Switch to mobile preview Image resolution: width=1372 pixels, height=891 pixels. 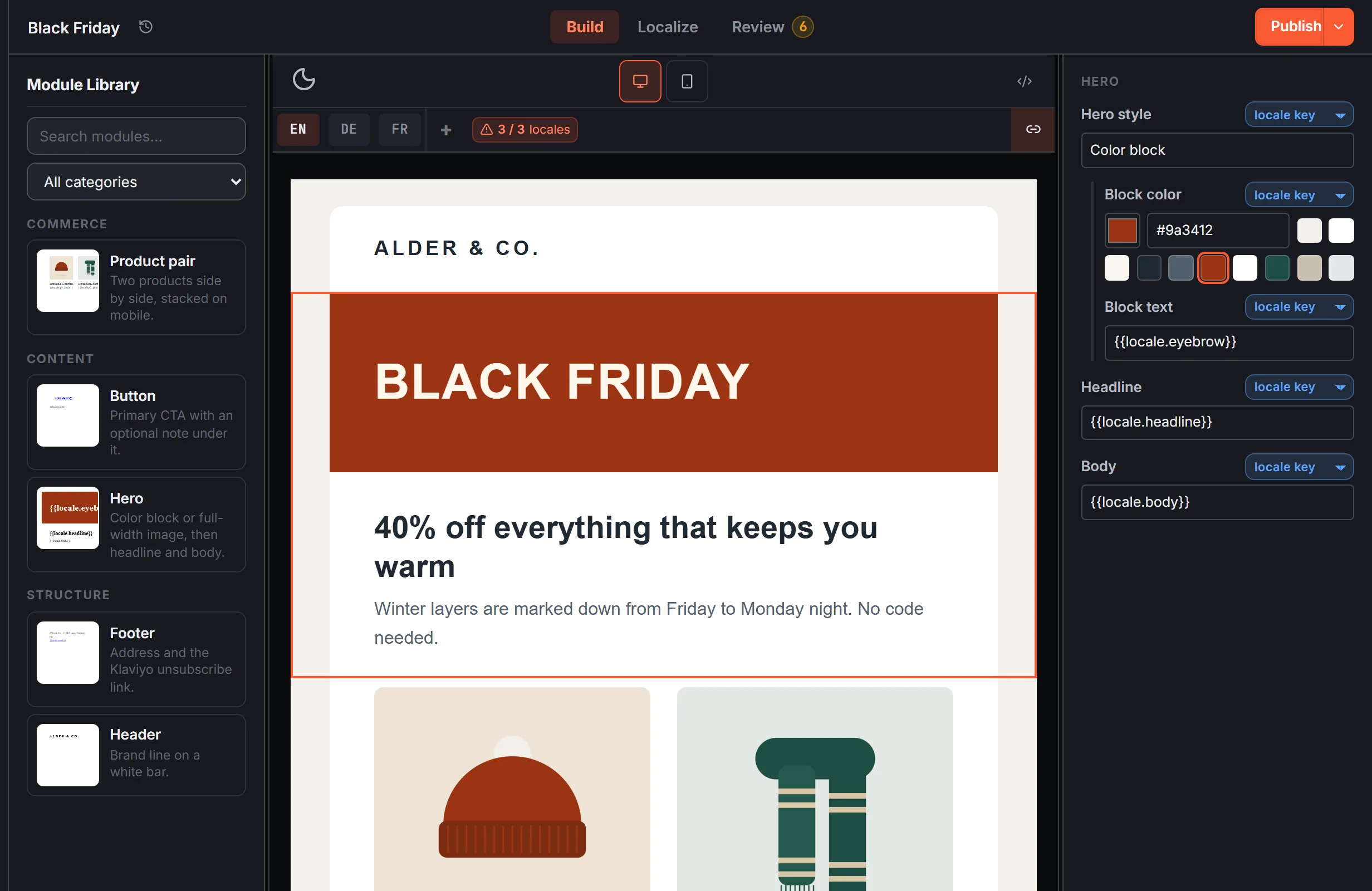pyautogui.click(x=687, y=81)
